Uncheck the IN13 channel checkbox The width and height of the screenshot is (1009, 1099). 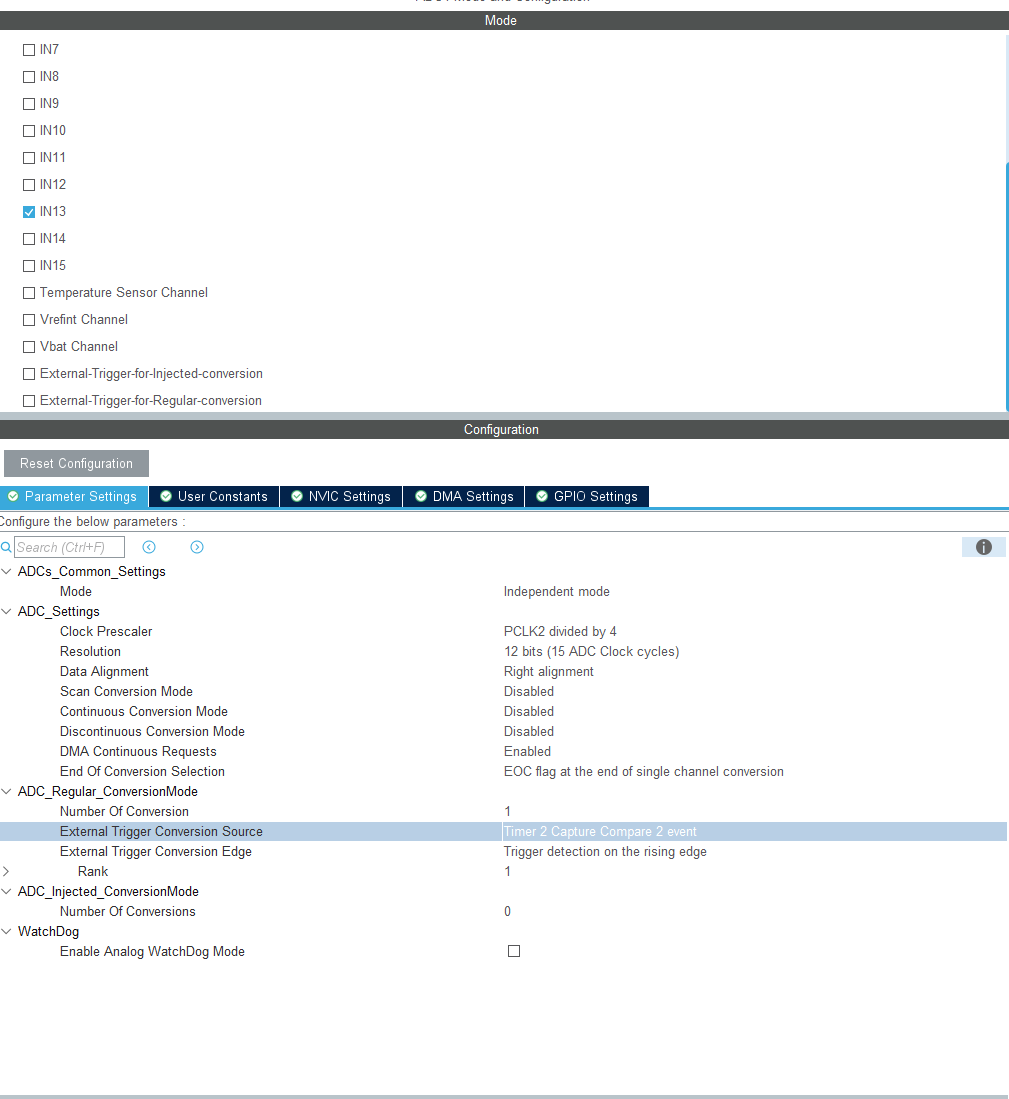point(29,212)
